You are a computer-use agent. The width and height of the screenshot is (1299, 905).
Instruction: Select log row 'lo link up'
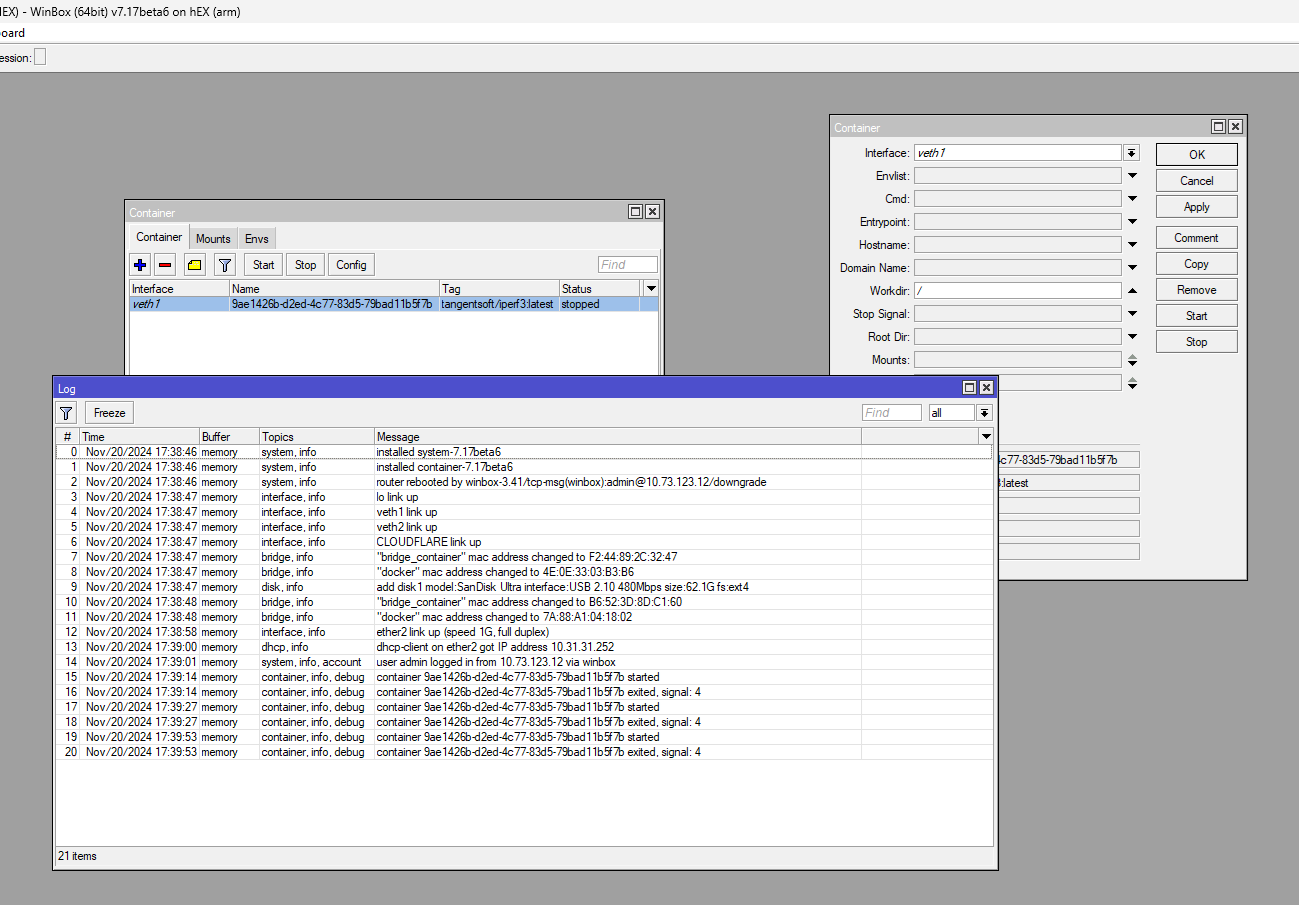(x=525, y=497)
